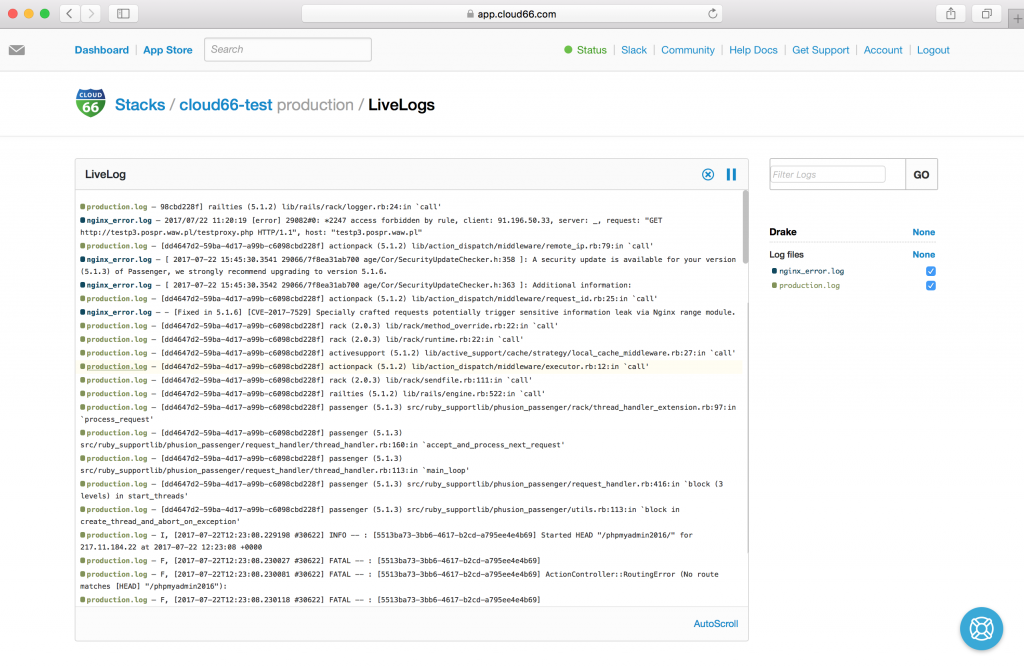Image resolution: width=1024 pixels, height=667 pixels.
Task: Click the Safari address bar
Action: (x=512, y=14)
